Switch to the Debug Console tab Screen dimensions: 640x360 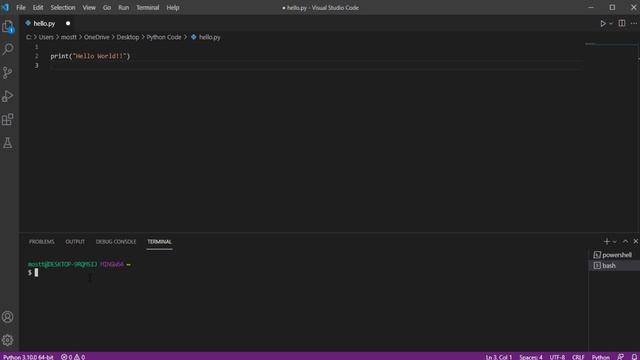116,242
